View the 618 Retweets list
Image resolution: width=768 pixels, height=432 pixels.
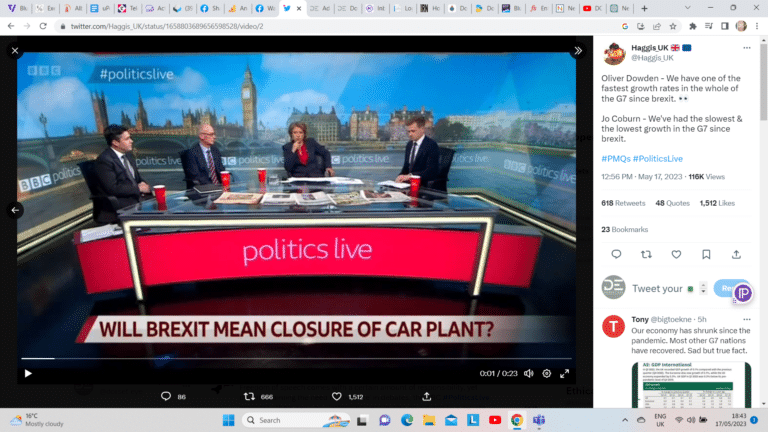[623, 203]
